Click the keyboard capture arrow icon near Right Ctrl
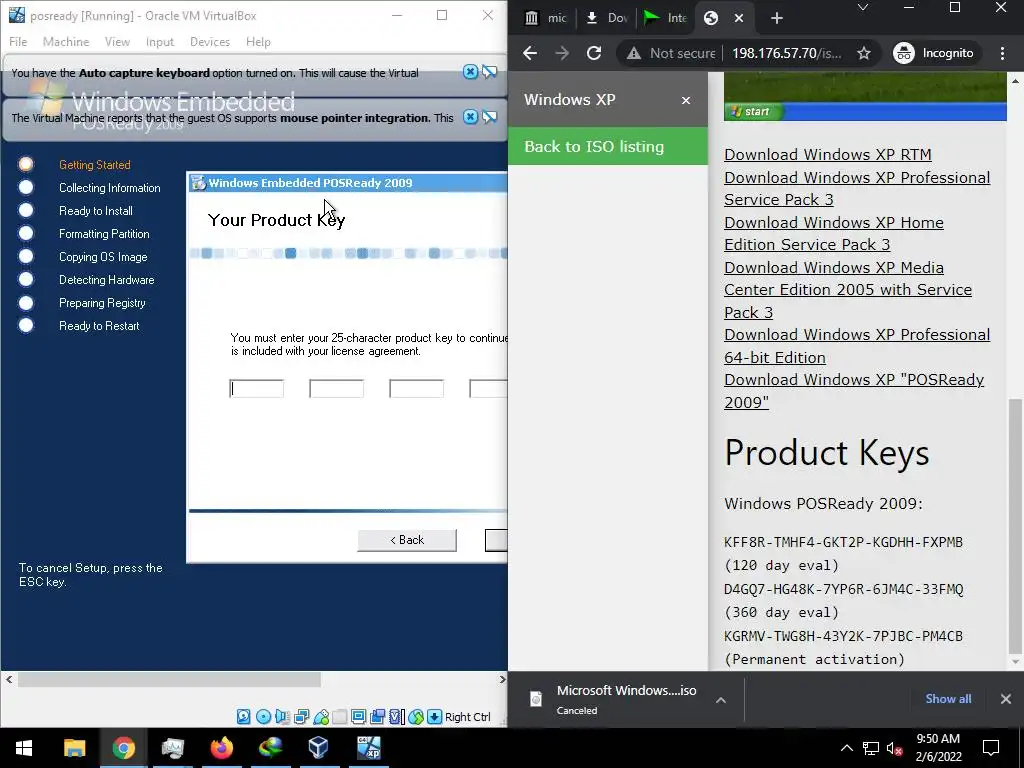Screen dimensions: 1024x768 (435, 716)
